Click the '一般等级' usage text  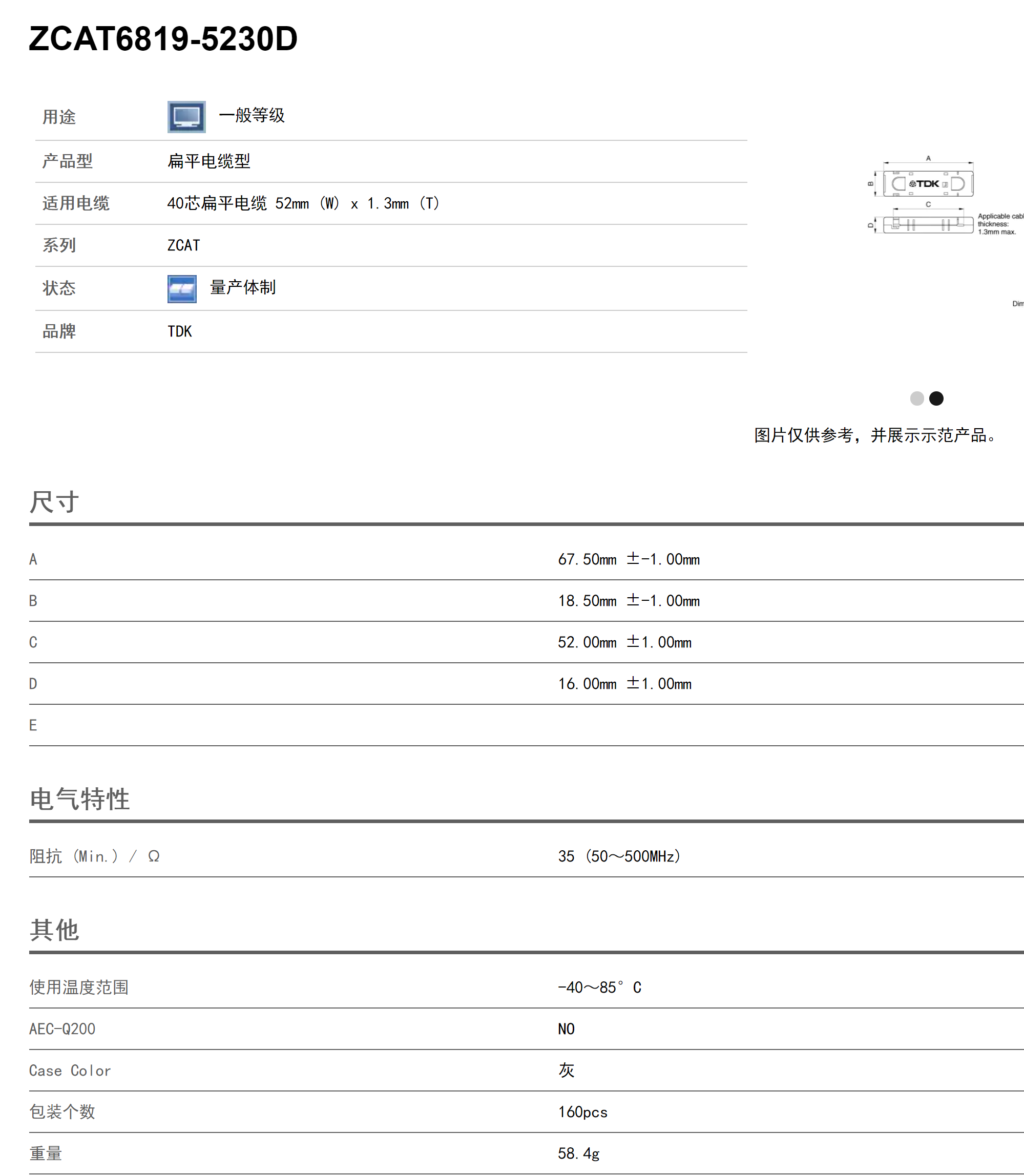[252, 115]
